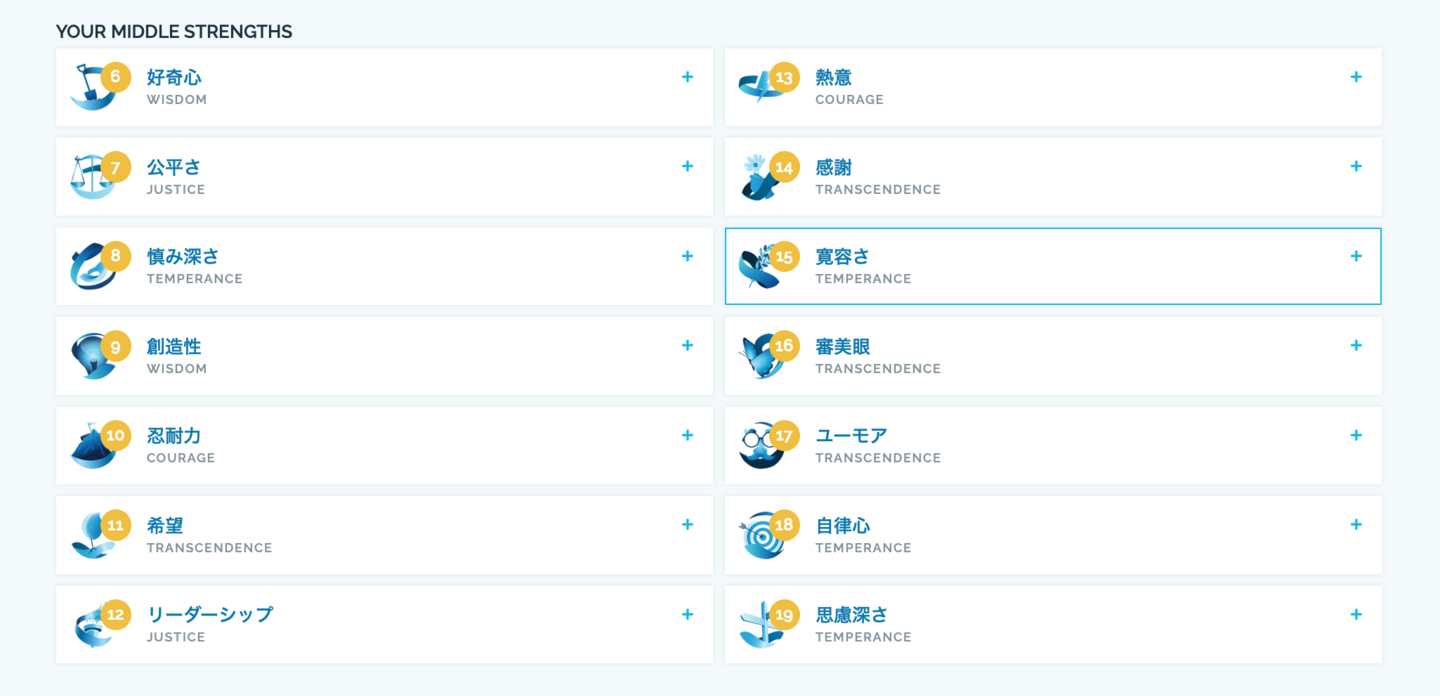Click the number 12 rank badge

coord(116,614)
